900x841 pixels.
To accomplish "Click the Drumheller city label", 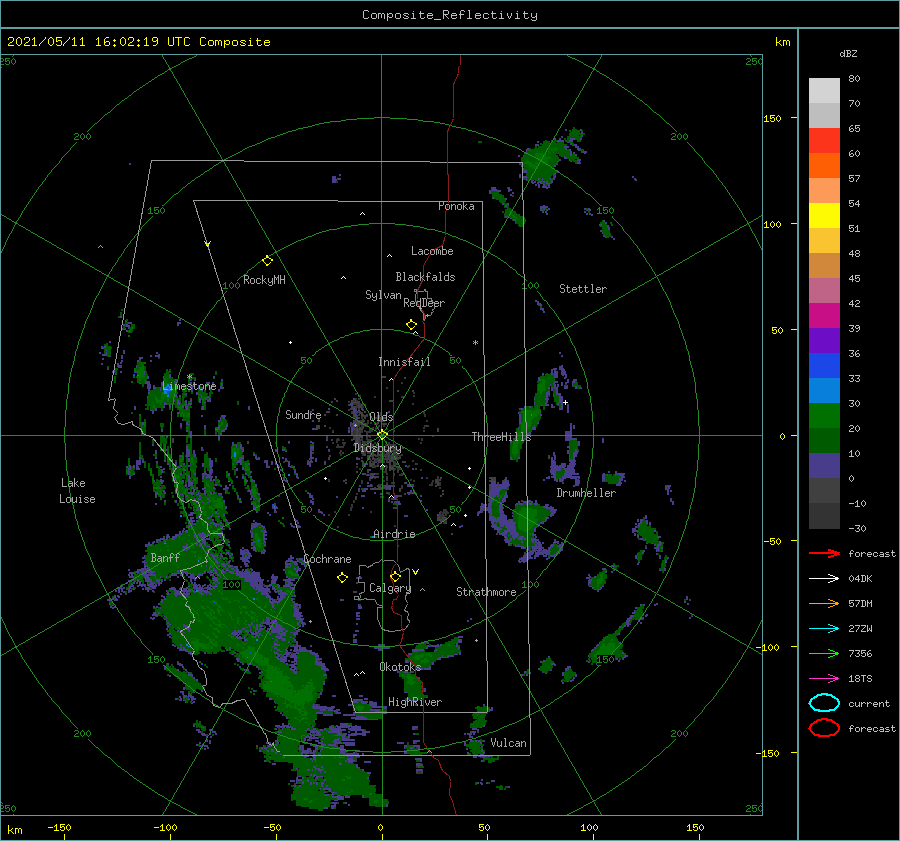I will (586, 493).
